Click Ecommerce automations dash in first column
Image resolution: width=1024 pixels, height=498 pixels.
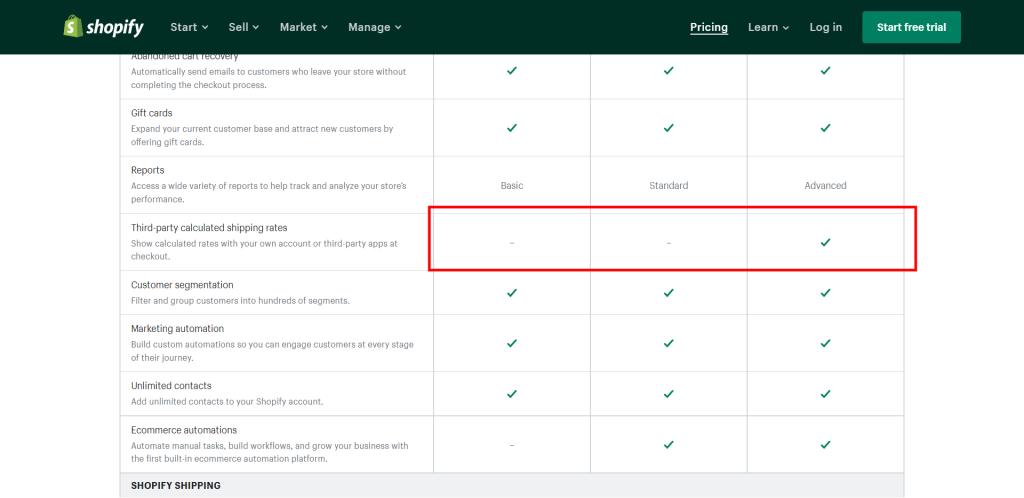pos(512,445)
